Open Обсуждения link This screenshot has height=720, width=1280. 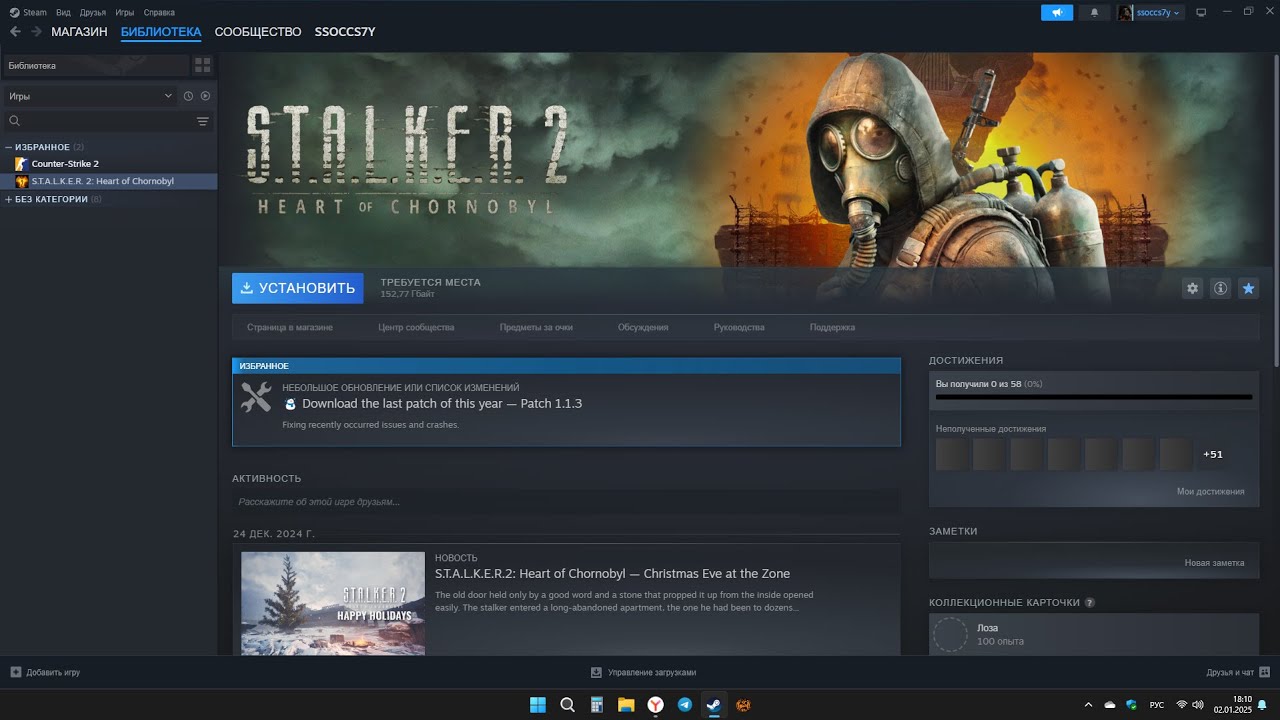tap(643, 327)
